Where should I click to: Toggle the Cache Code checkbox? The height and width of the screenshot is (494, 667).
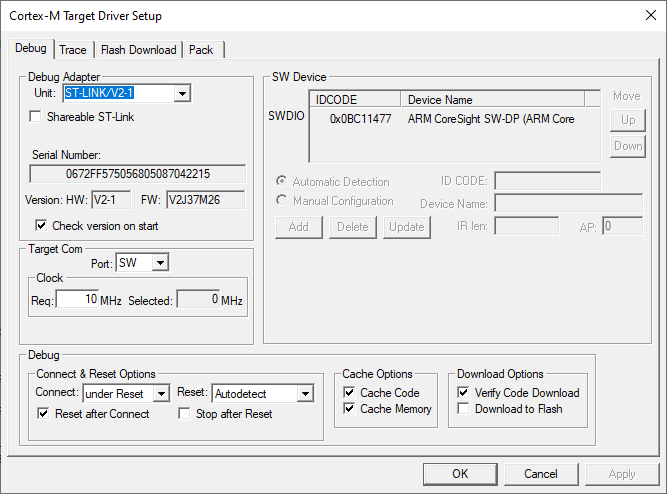tap(349, 392)
